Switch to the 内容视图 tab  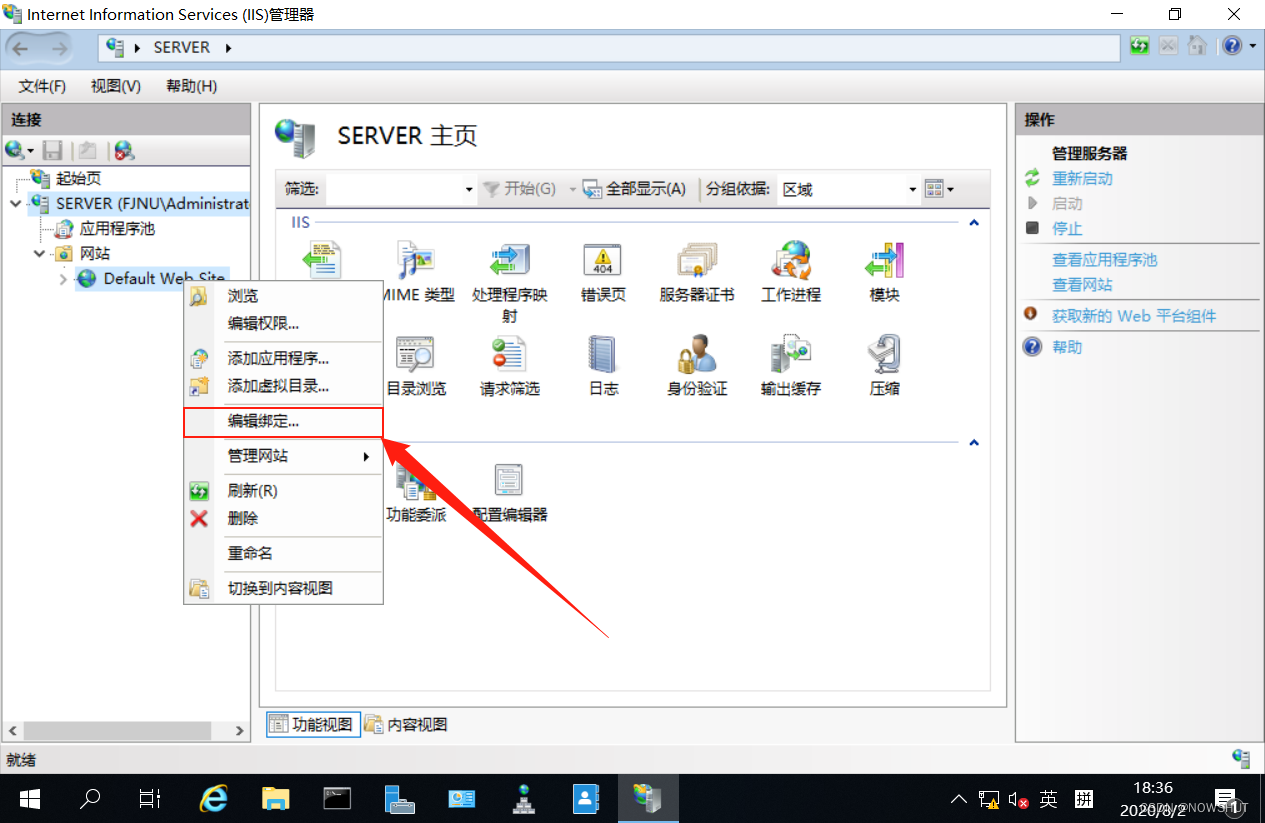(x=406, y=725)
